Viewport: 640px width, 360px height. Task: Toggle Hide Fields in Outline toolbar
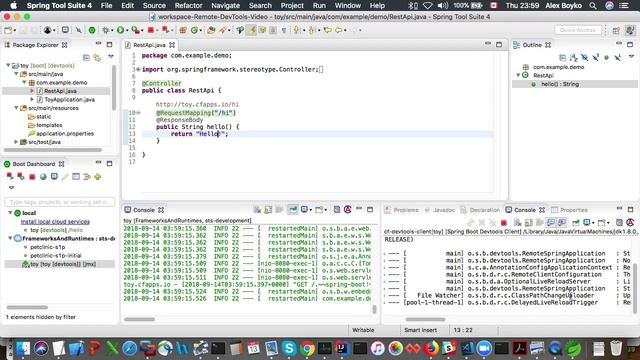pyautogui.click(x=584, y=58)
